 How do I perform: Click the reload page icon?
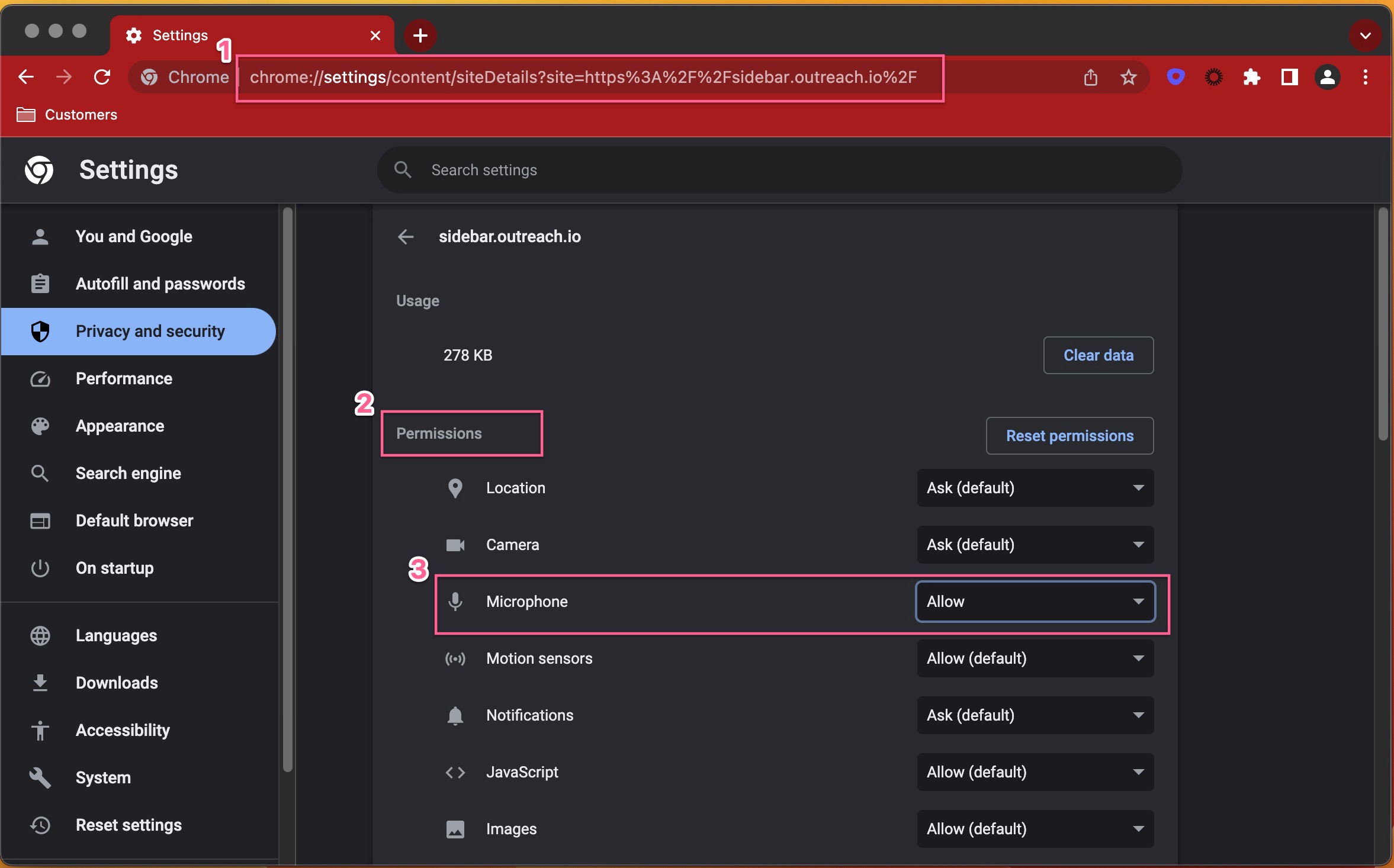click(102, 77)
